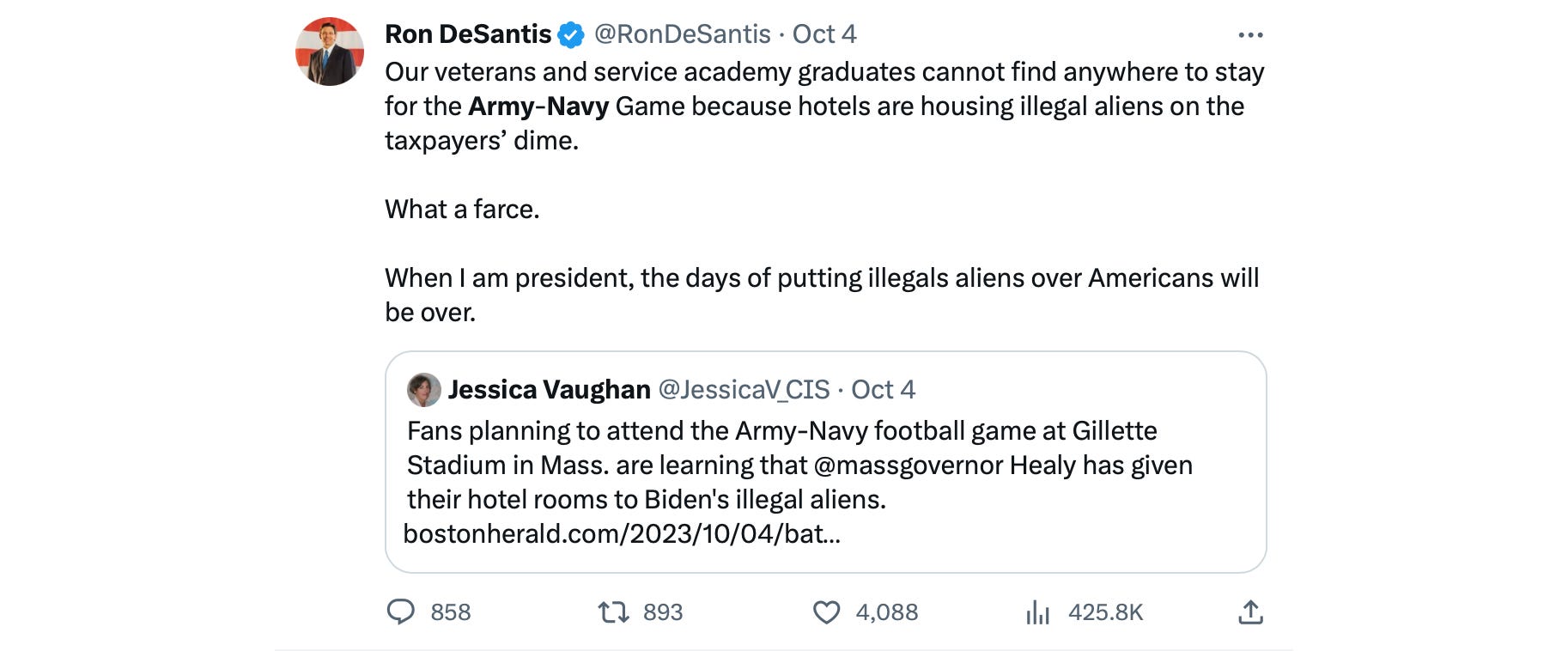Viewport: 1568px width, 651px height.
Task: Open Ron DeSantis profile picture
Action: pyautogui.click(x=330, y=52)
